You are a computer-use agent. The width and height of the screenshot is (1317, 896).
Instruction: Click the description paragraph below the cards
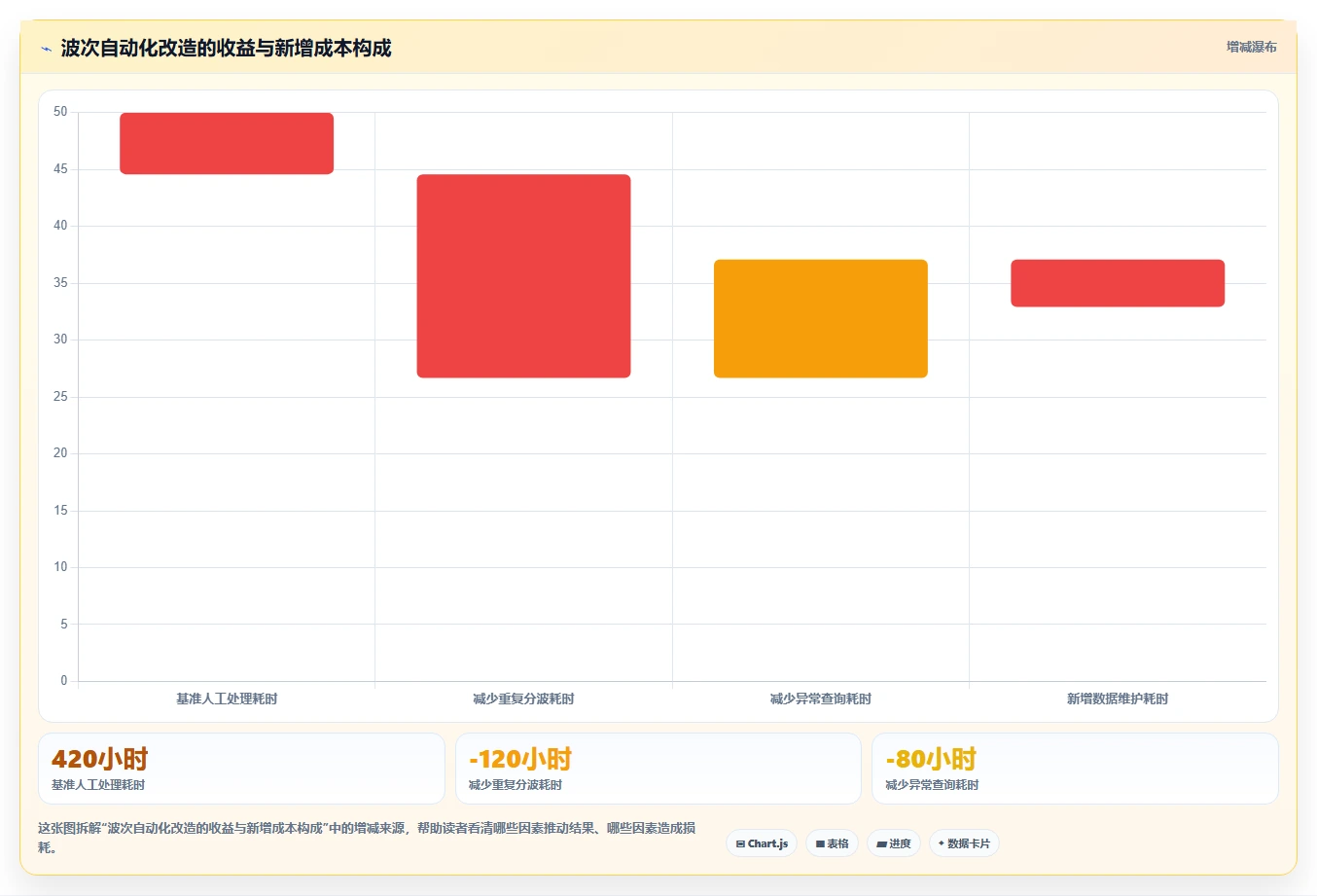(x=367, y=838)
